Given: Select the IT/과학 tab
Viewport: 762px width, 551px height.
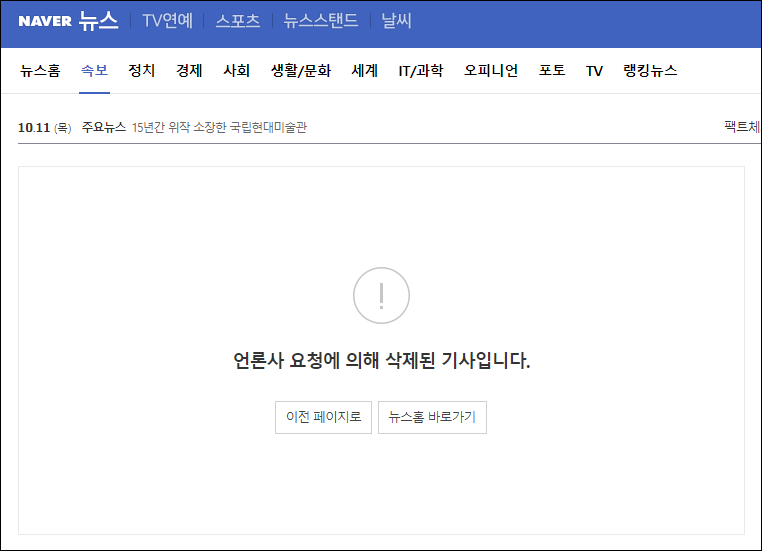Looking at the screenshot, I should point(421,71).
